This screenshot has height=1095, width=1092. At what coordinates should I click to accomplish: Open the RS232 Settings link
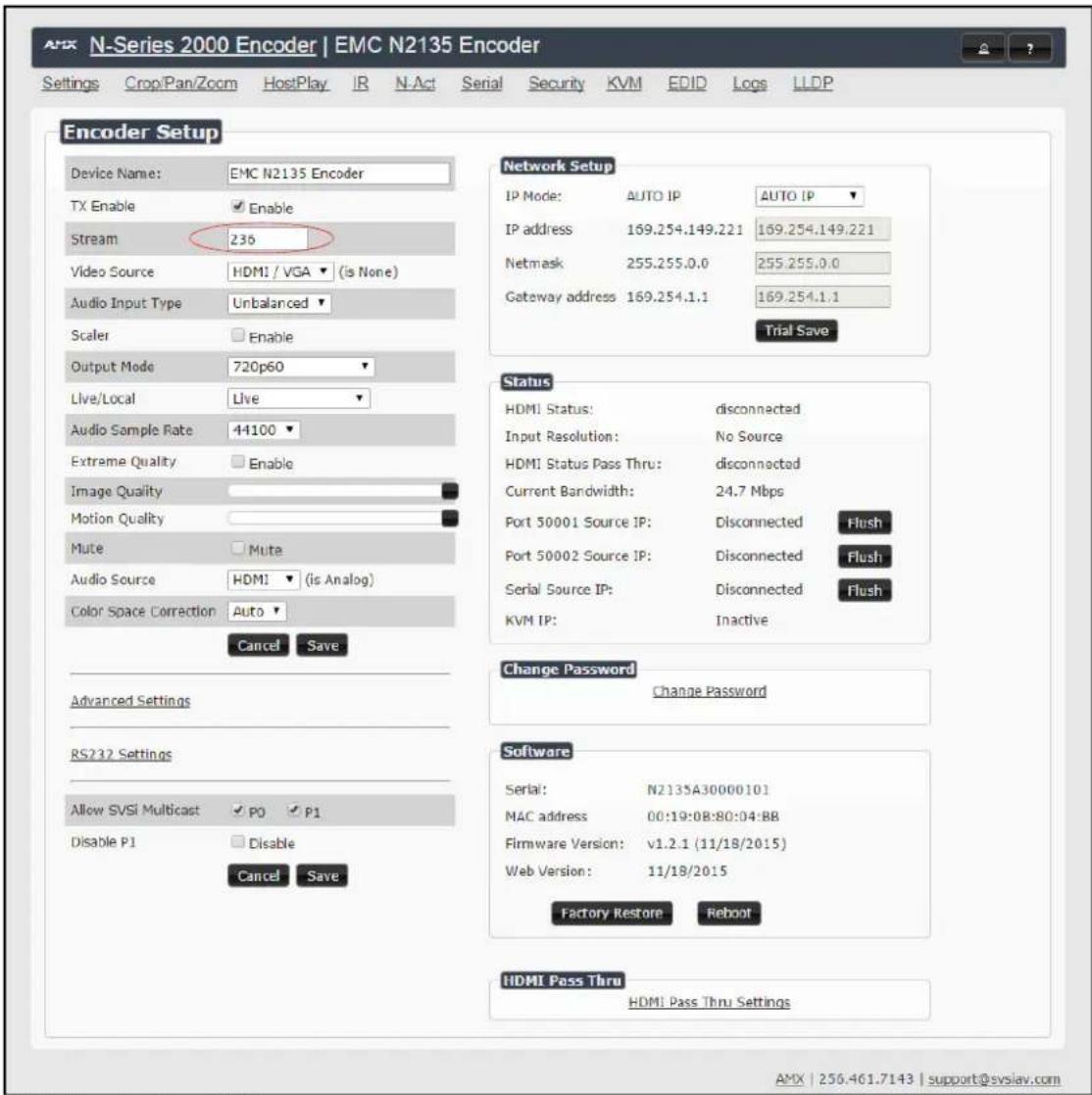point(121,754)
